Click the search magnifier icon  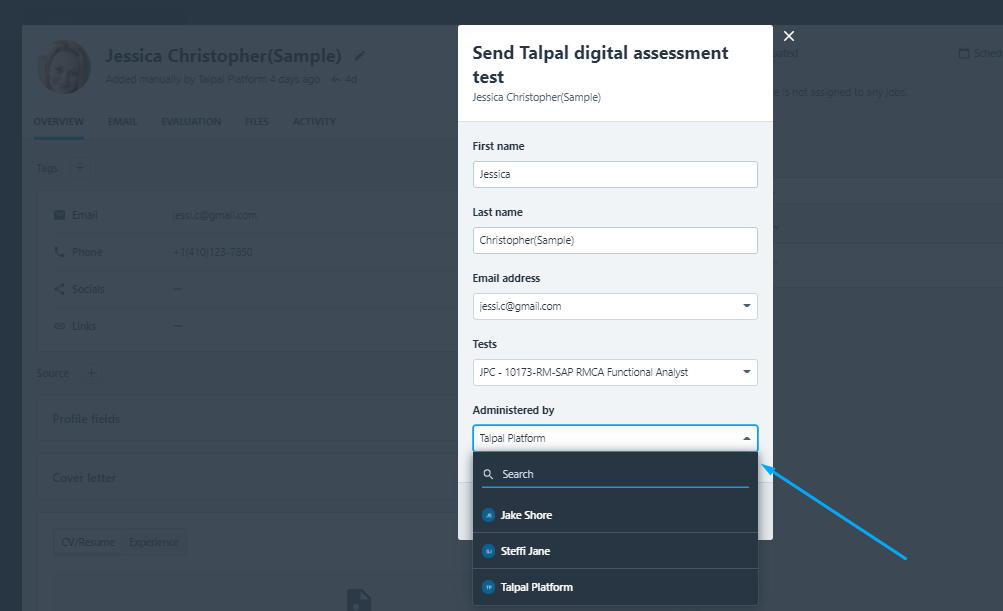[488, 474]
